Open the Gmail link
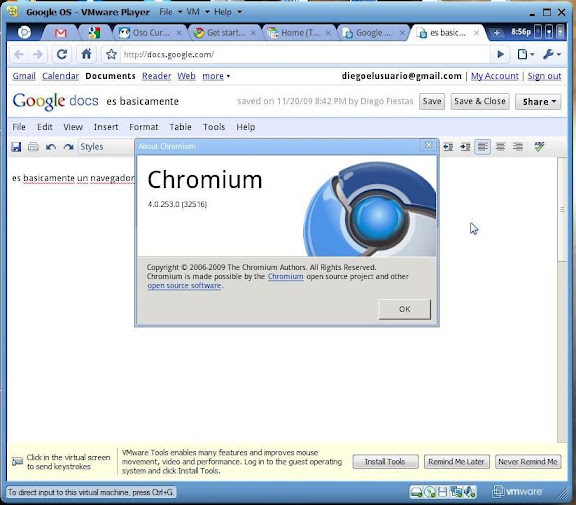 [x=24, y=76]
